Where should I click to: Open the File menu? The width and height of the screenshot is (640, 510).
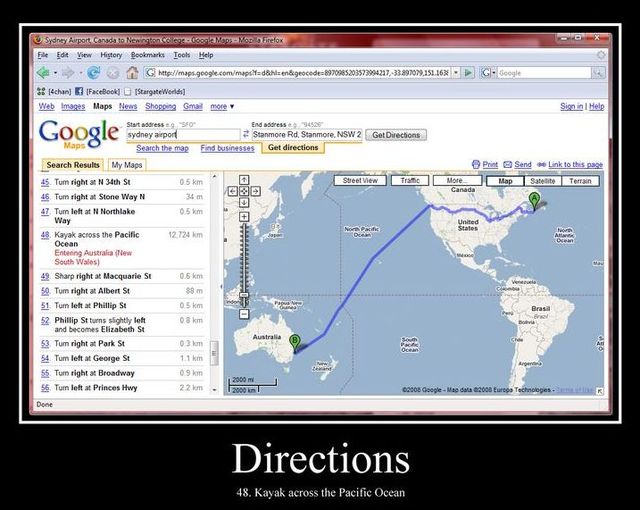pos(42,55)
